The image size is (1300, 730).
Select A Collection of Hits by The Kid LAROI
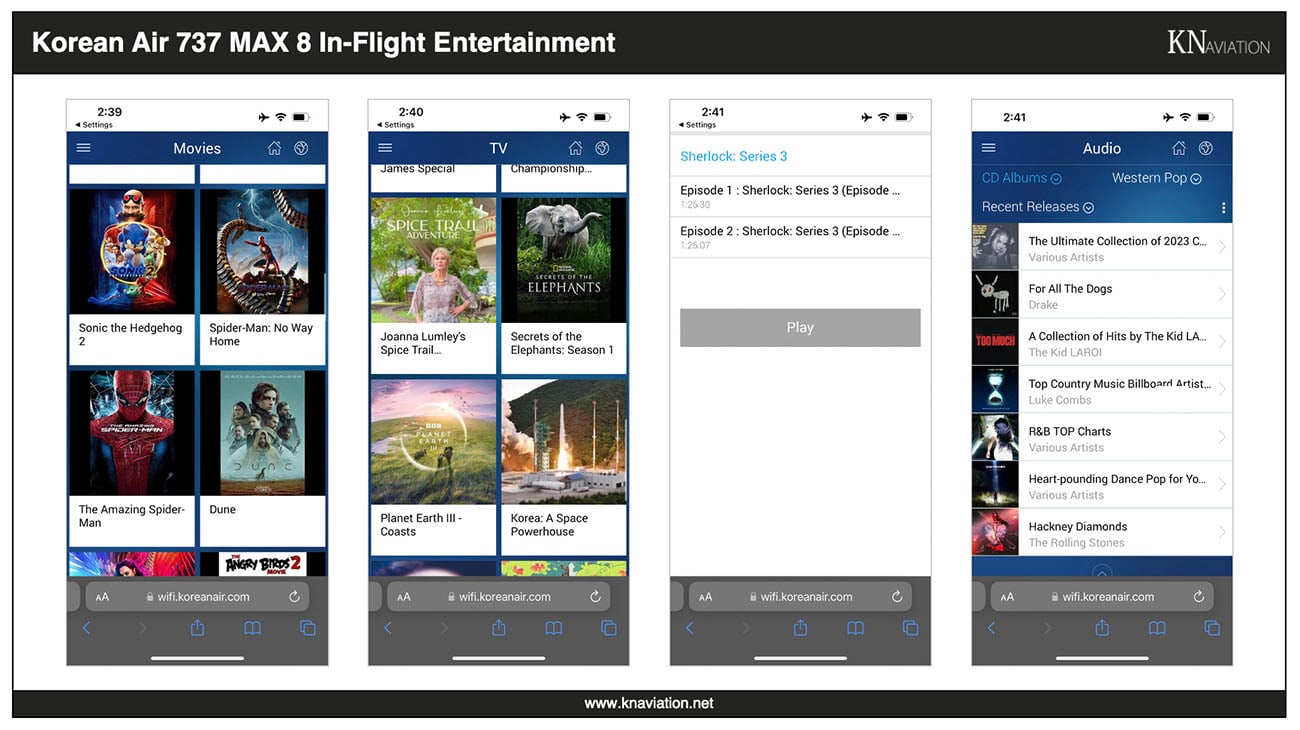(1102, 343)
